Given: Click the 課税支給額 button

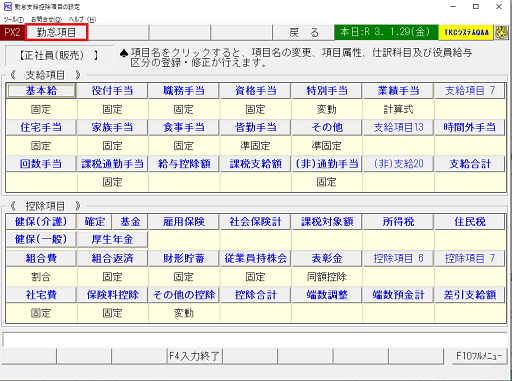Looking at the screenshot, I should click(x=255, y=164).
